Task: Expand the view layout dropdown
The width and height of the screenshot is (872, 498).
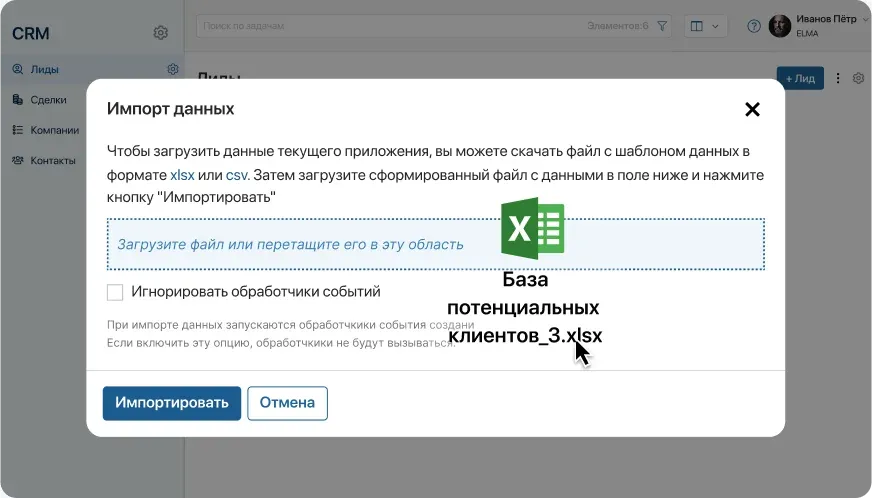Action: click(x=705, y=26)
